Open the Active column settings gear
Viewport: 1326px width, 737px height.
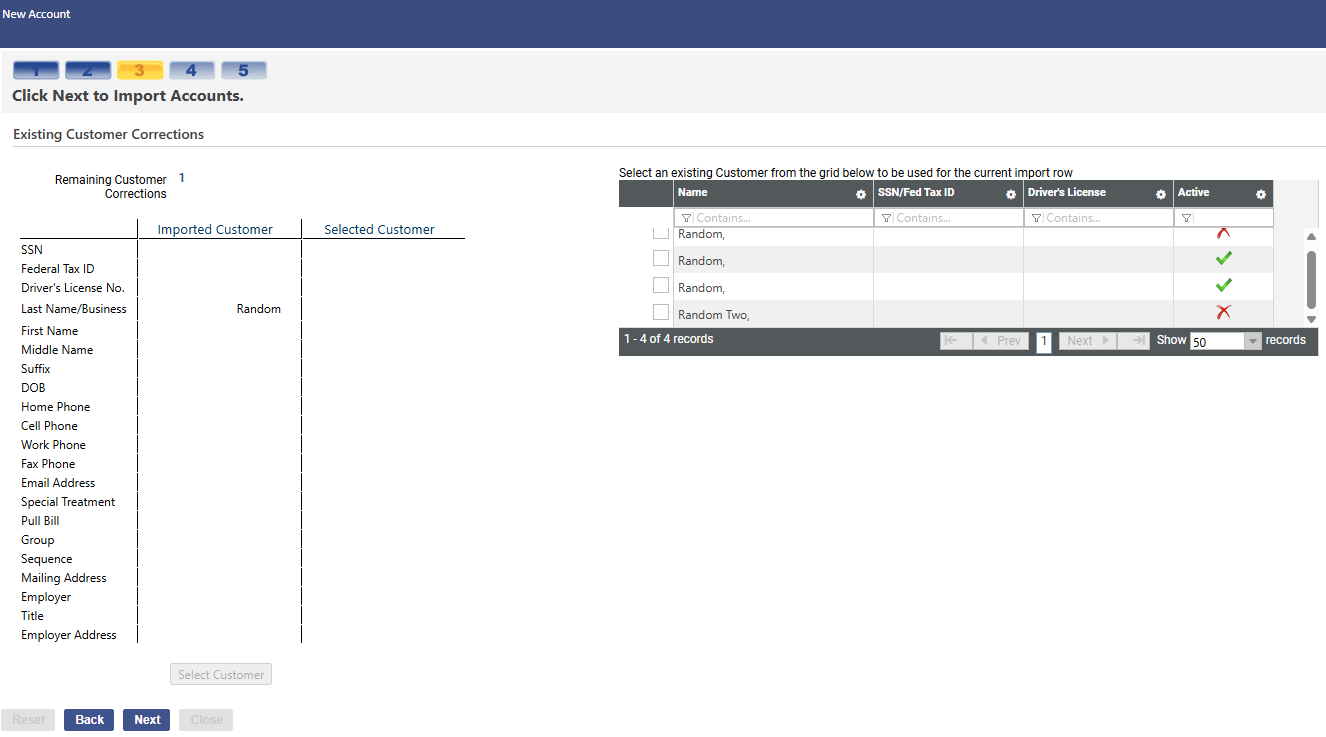1261,194
